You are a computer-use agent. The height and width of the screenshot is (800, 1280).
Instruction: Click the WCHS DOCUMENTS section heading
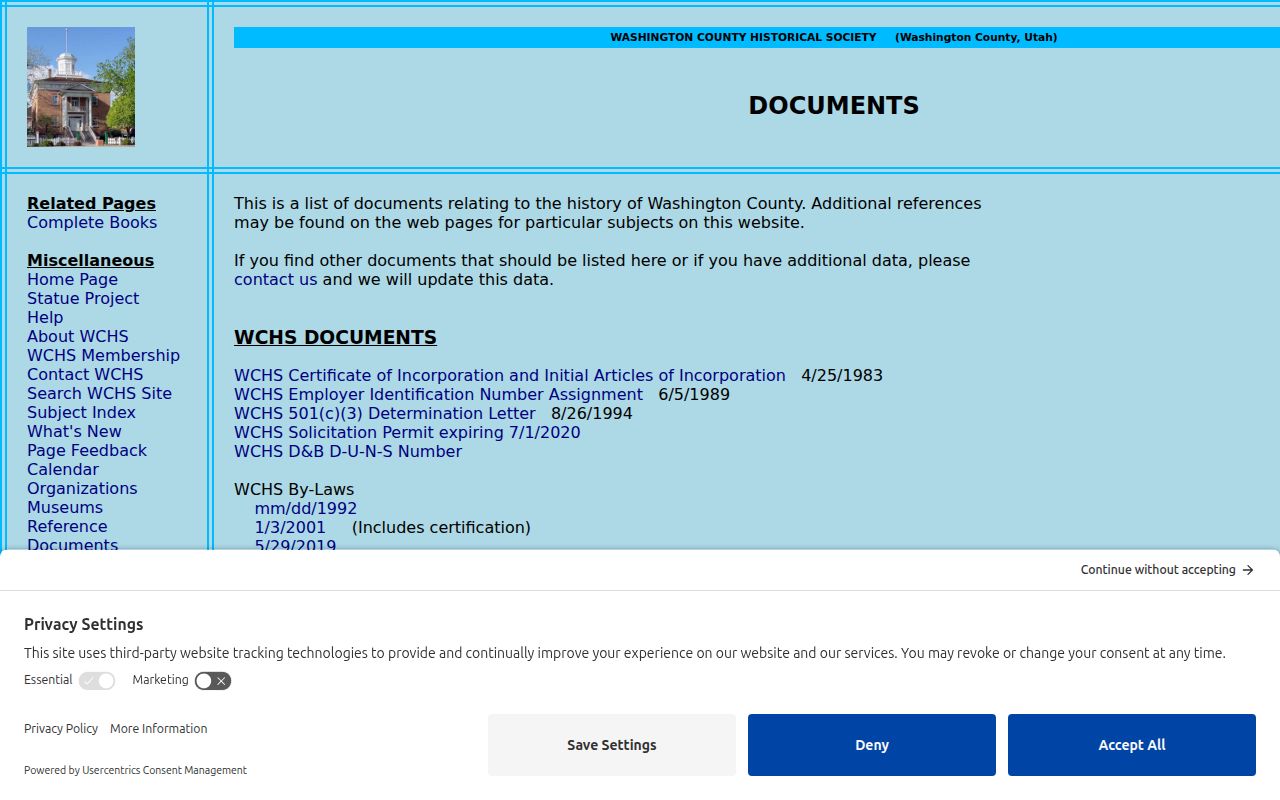pos(335,338)
